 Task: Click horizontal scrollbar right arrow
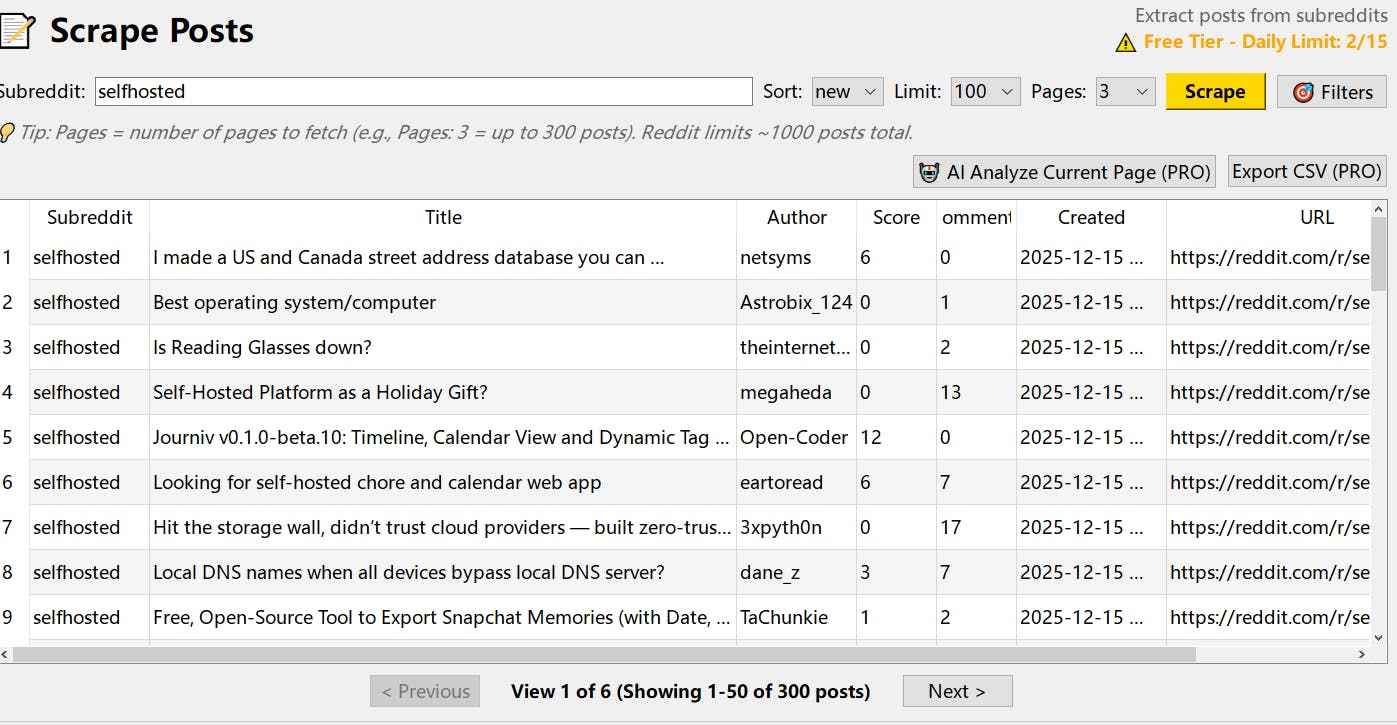pyautogui.click(x=1362, y=654)
